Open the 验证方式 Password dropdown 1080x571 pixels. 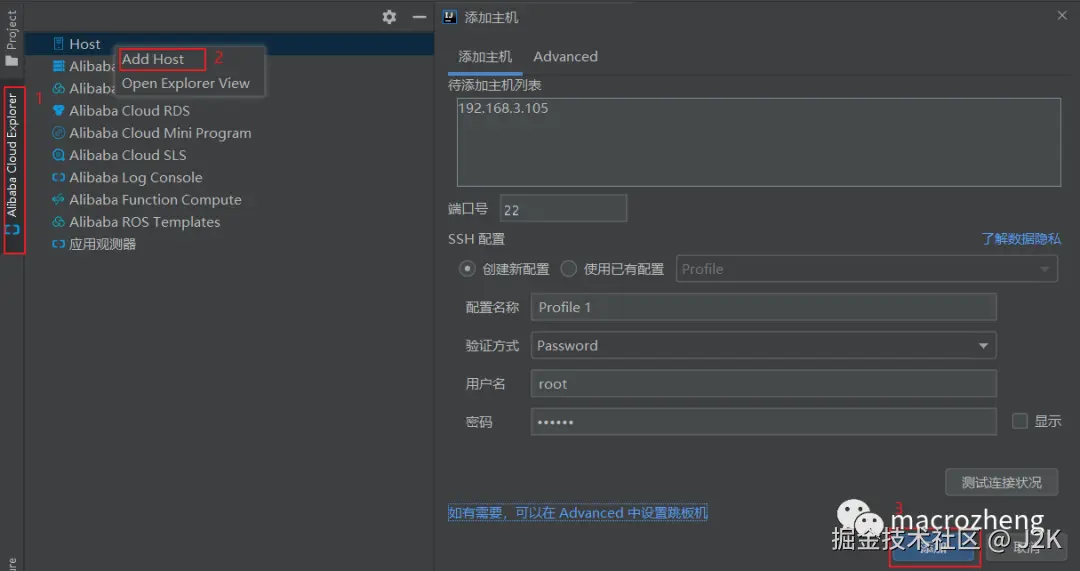[763, 346]
